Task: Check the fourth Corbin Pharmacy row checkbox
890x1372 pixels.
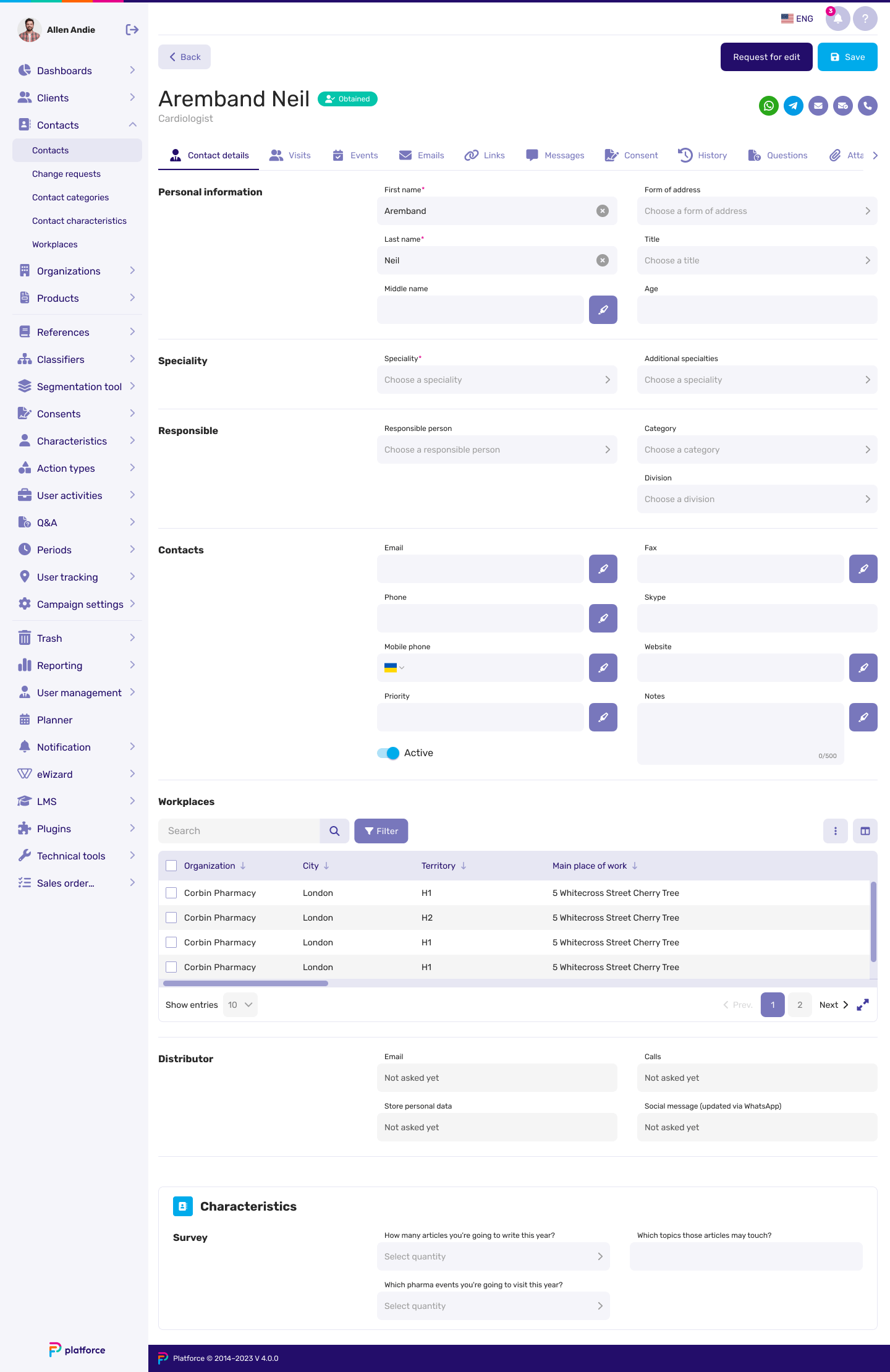Action: coord(171,967)
